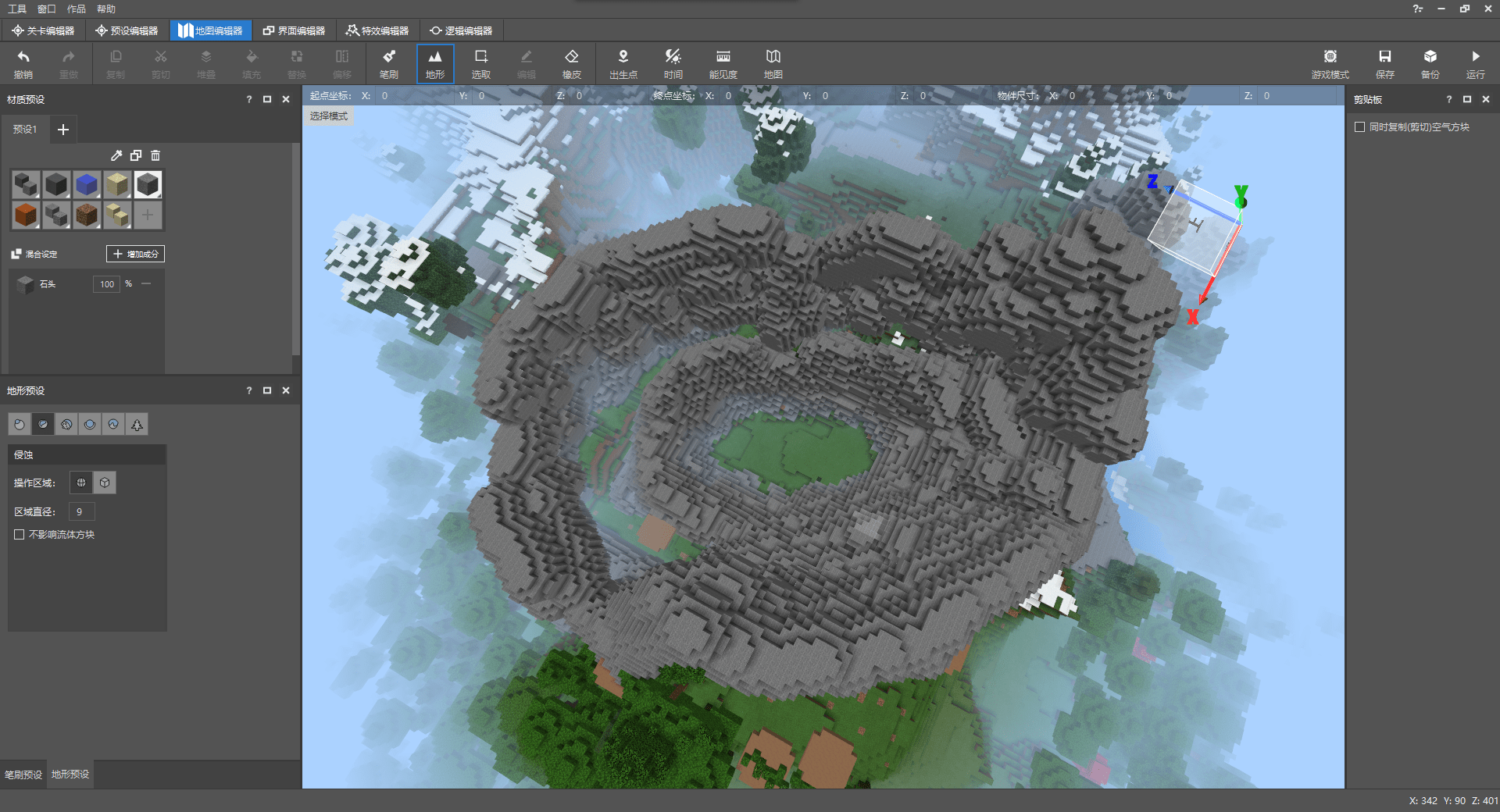Select dark gray stone block swatch
Viewport: 1500px width, 812px height.
point(56,184)
